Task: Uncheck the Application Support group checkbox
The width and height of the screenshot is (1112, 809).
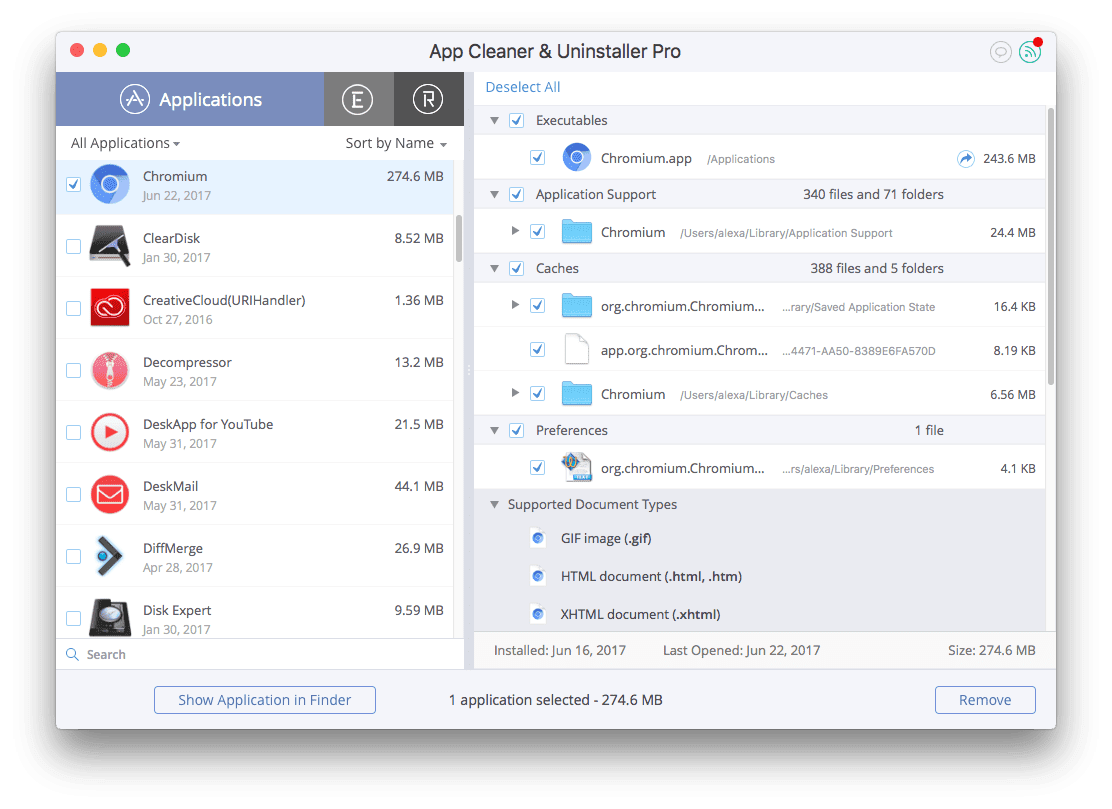Action: pos(517,194)
